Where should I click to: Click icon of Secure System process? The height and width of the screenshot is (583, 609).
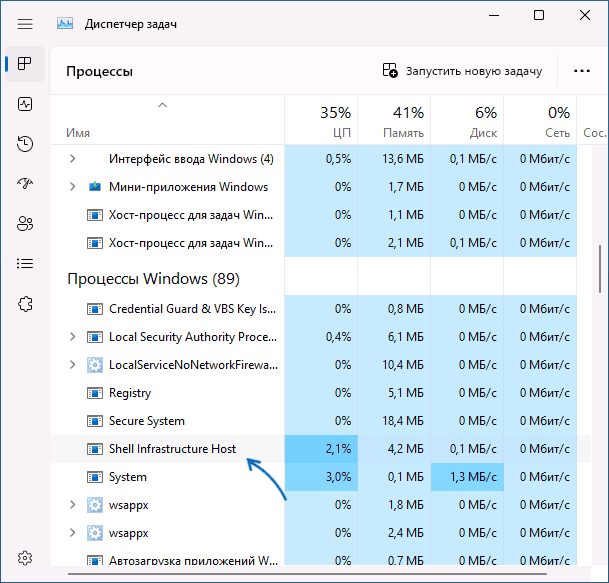click(x=95, y=421)
